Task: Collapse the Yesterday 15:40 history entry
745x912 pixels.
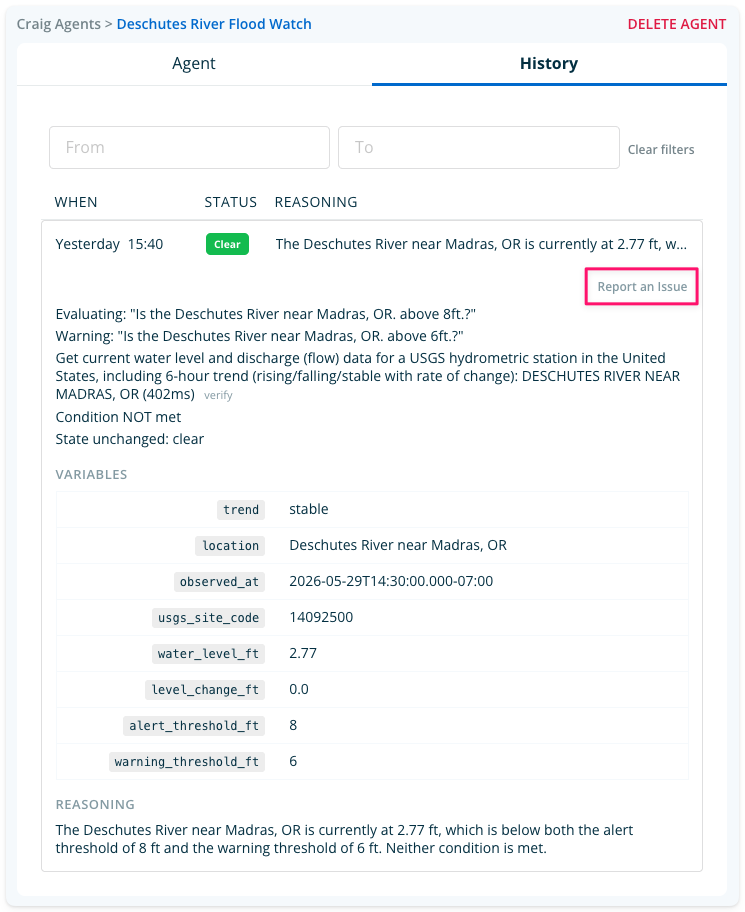Action: (372, 244)
